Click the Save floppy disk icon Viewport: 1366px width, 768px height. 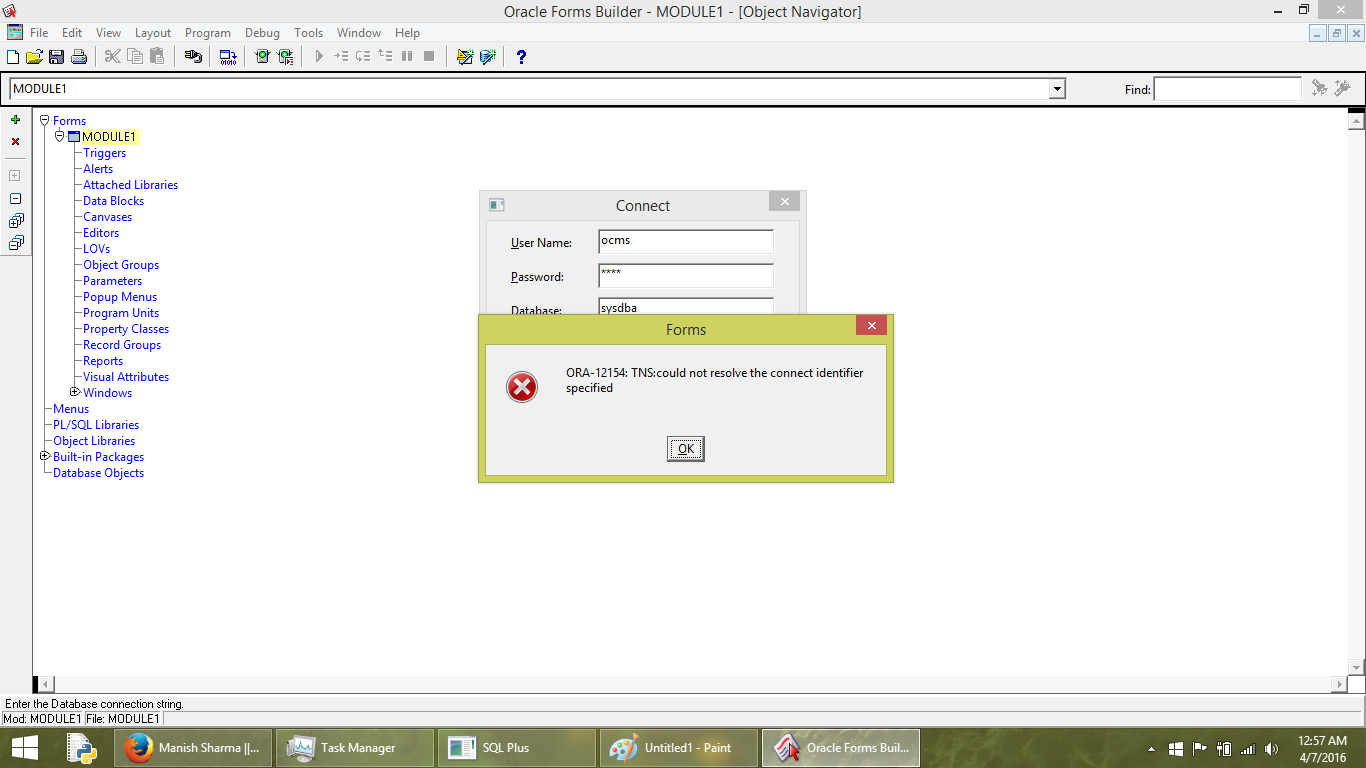[x=56, y=57]
